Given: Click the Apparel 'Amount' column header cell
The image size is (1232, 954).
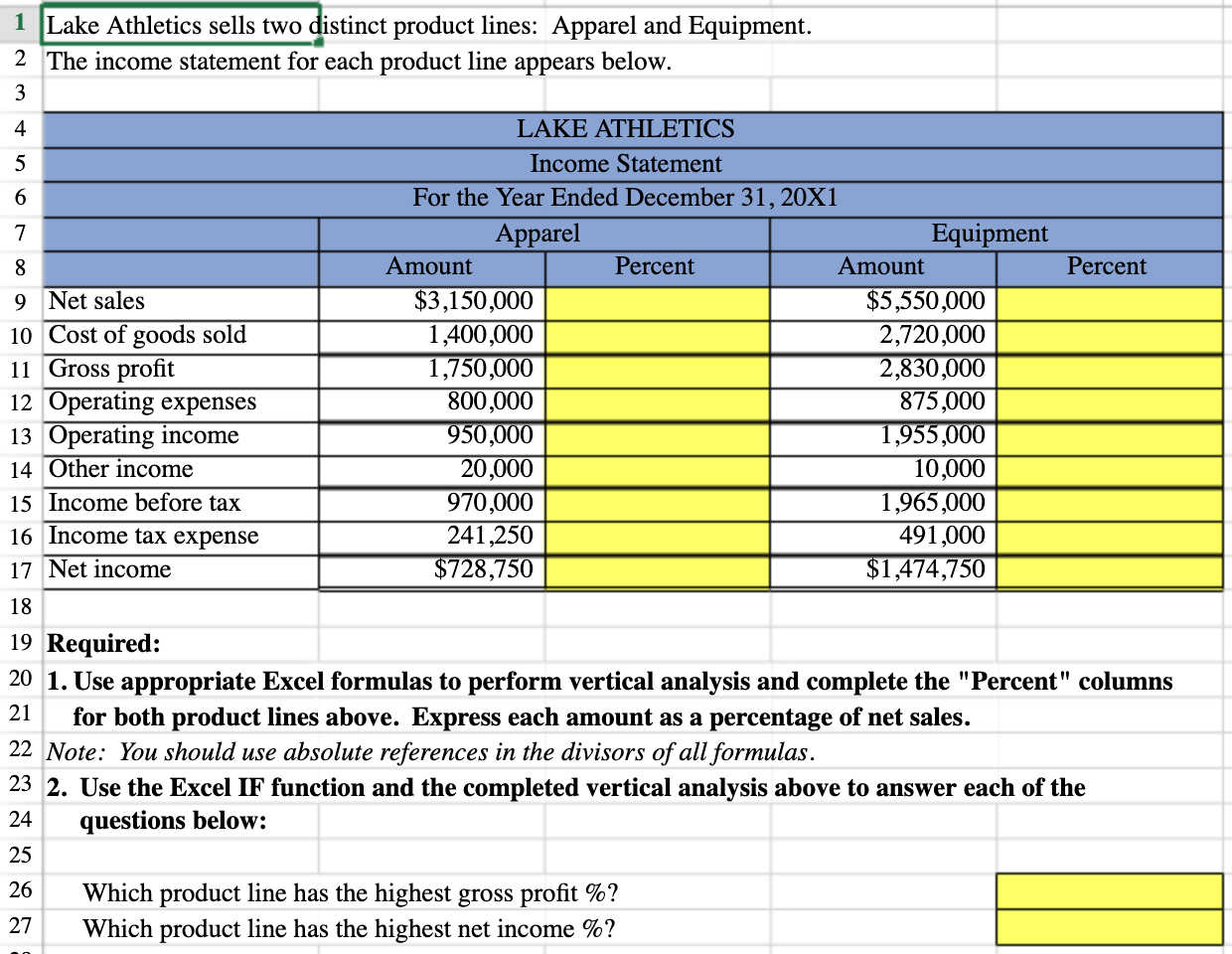Looking at the screenshot, I should coord(432,267).
